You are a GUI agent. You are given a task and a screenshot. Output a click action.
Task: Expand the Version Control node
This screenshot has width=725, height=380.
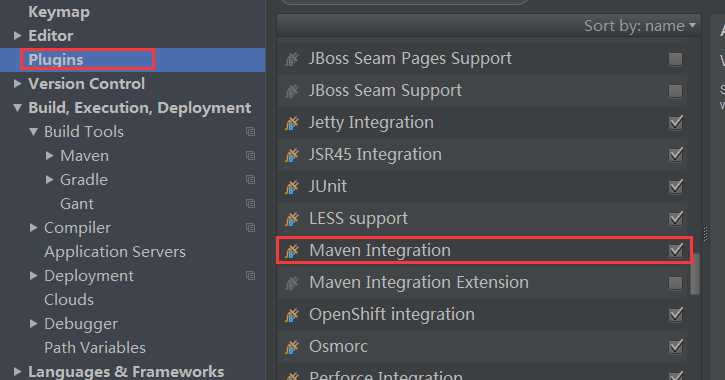pyautogui.click(x=17, y=84)
